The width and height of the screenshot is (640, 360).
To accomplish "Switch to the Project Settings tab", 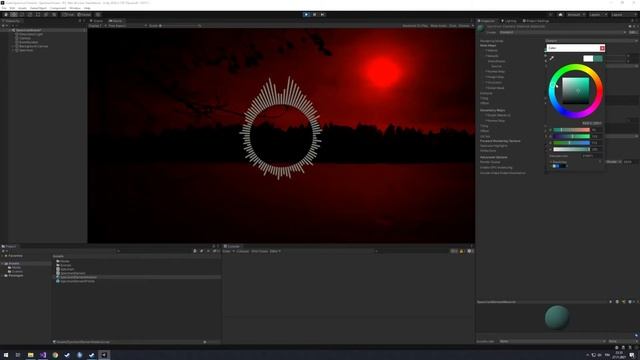I will [x=536, y=21].
